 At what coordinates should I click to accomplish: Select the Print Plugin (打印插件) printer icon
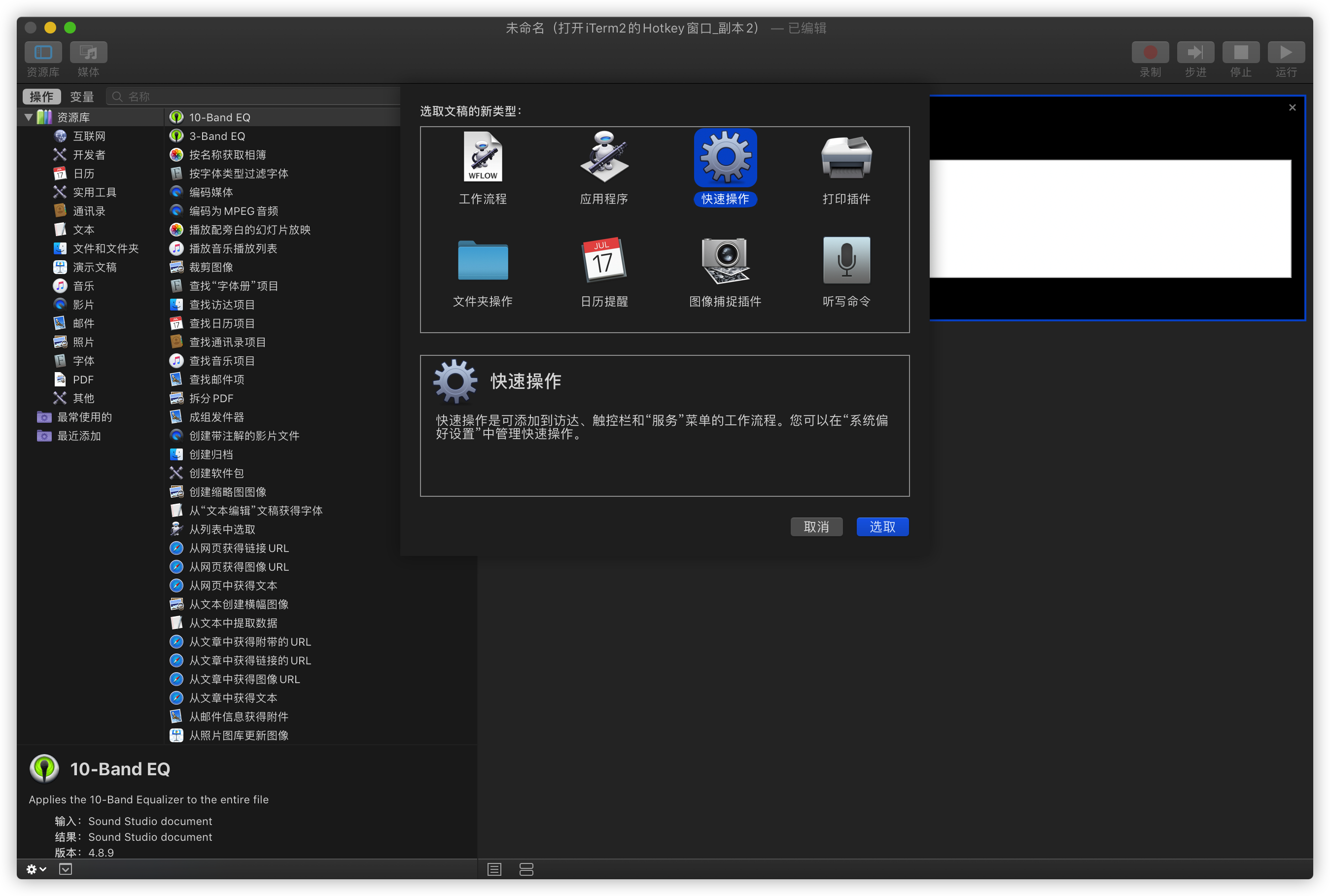[x=846, y=157]
